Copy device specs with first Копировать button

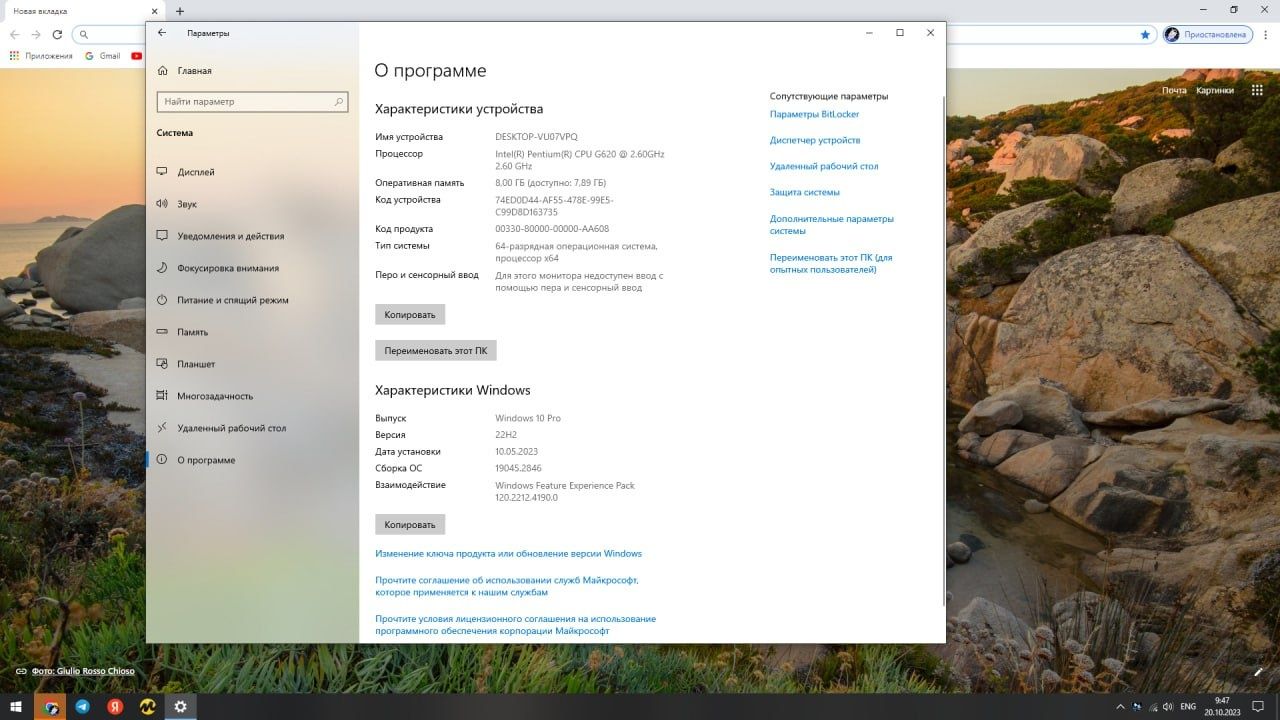coord(410,314)
